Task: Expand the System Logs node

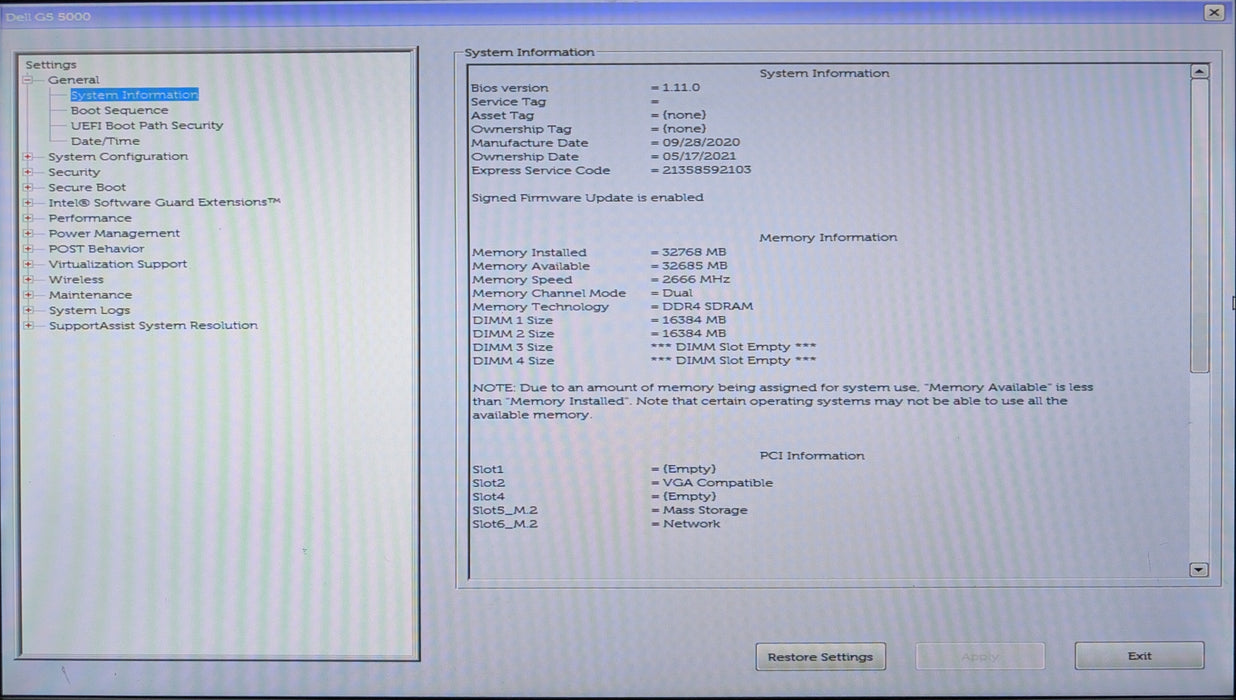Action: coord(28,310)
